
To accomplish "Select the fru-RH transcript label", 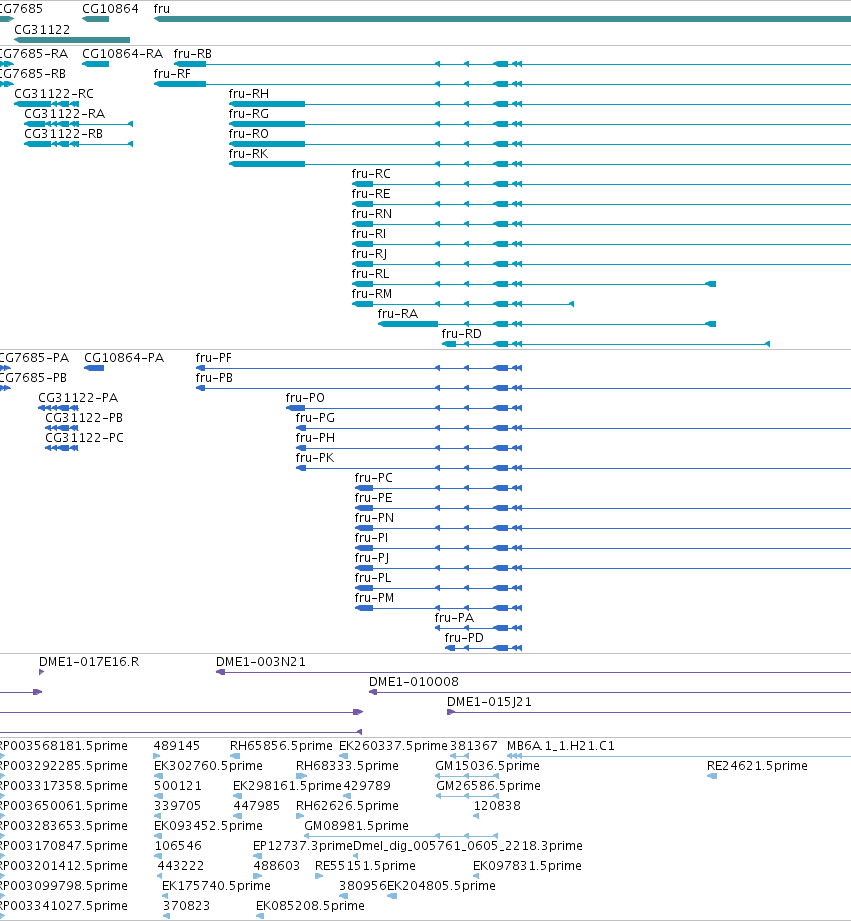I will (248, 94).
